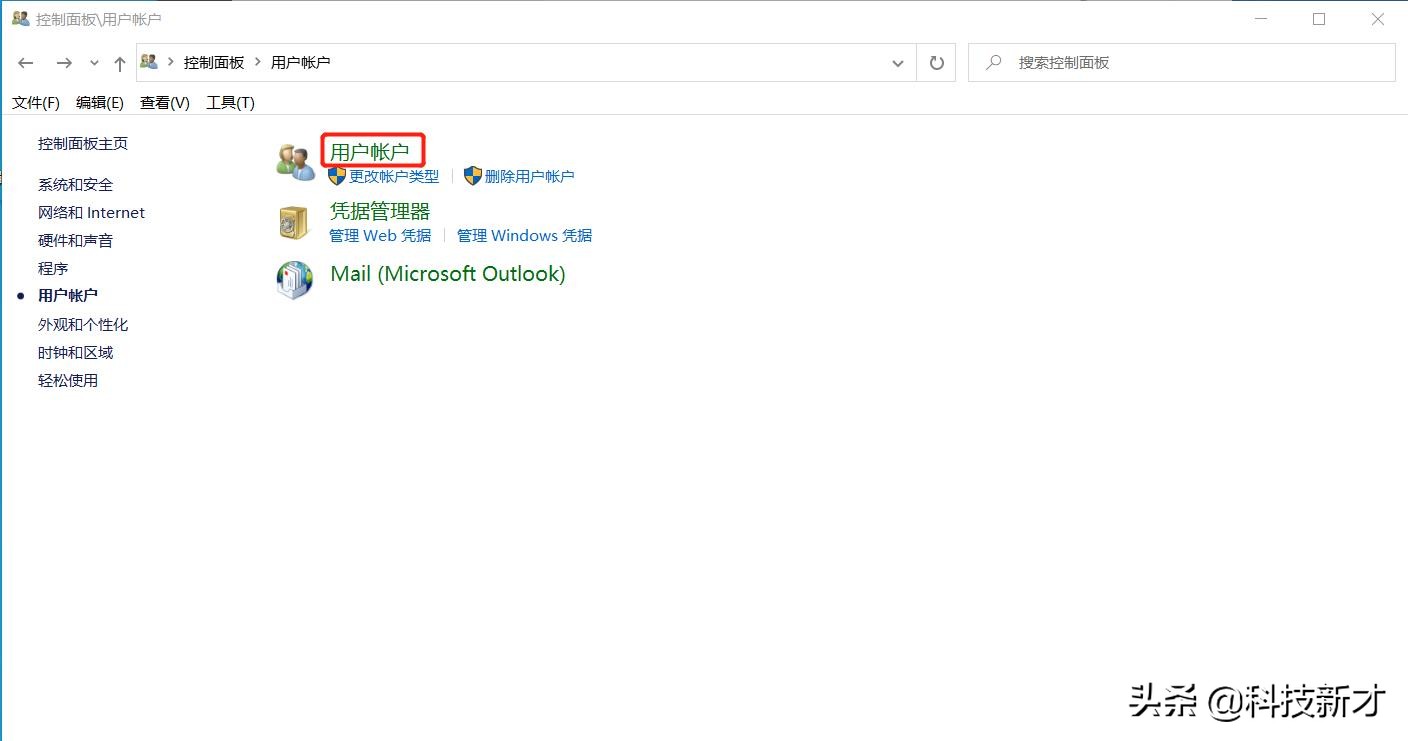Click the window title bar user accounts icon

tap(20, 18)
